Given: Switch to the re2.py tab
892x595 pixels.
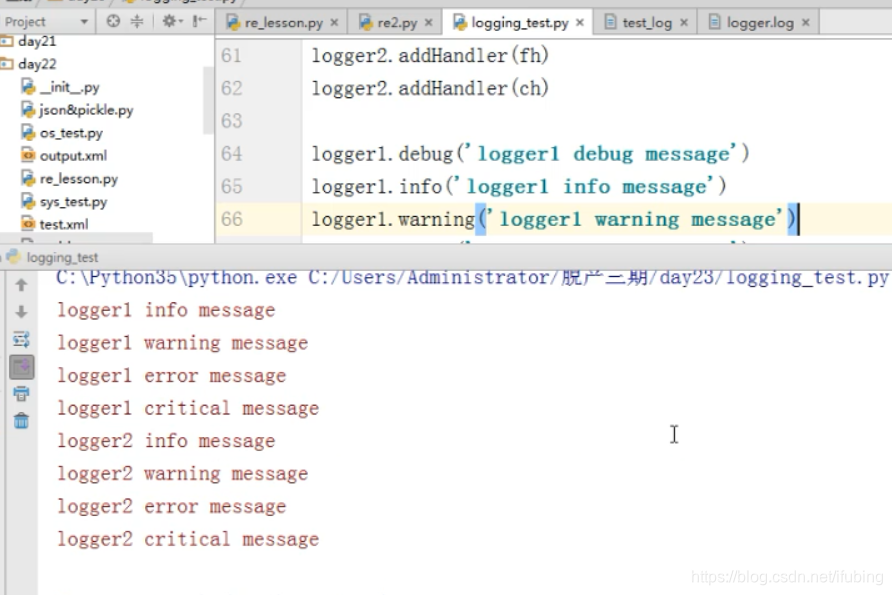Looking at the screenshot, I should 397,23.
